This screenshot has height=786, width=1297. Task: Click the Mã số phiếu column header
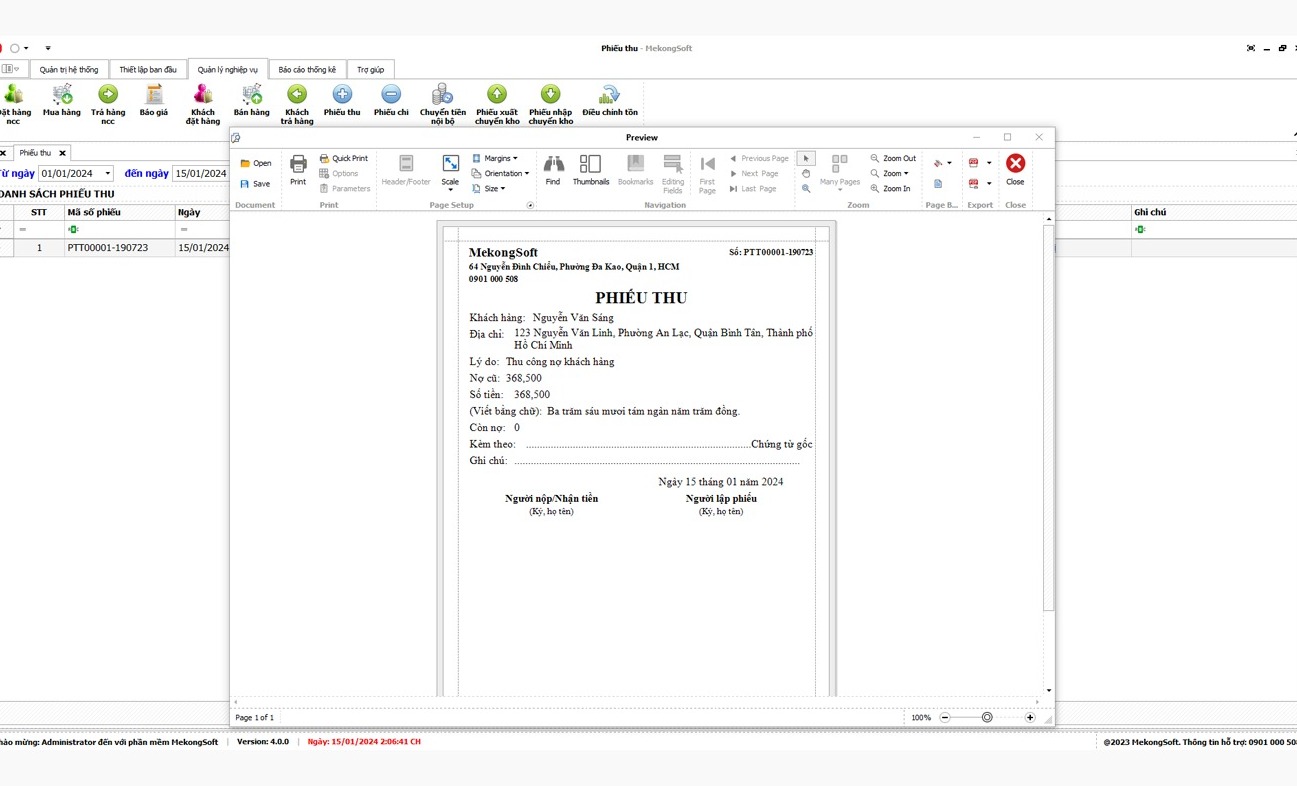coord(119,212)
